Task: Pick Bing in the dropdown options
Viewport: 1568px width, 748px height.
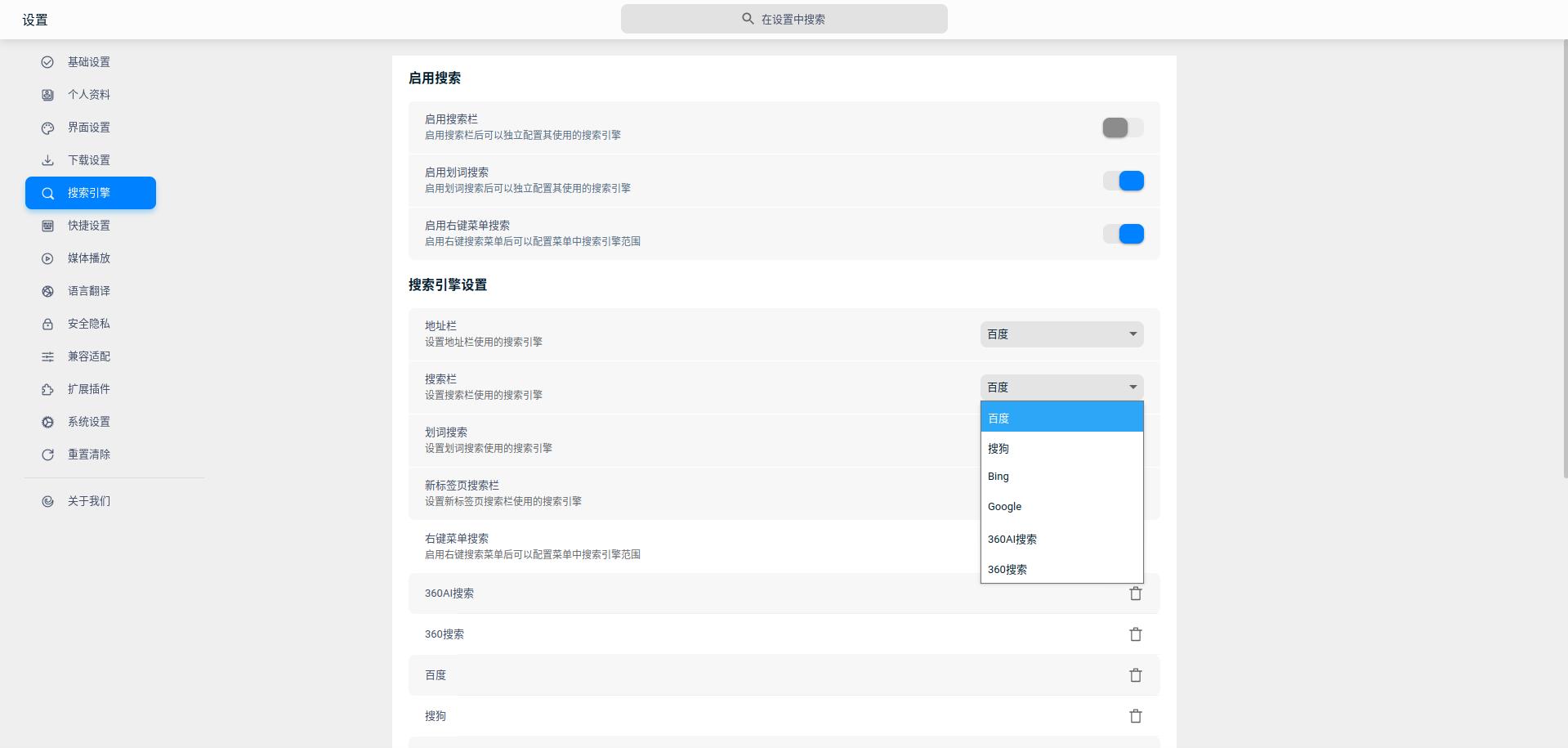Action: click(x=1061, y=477)
